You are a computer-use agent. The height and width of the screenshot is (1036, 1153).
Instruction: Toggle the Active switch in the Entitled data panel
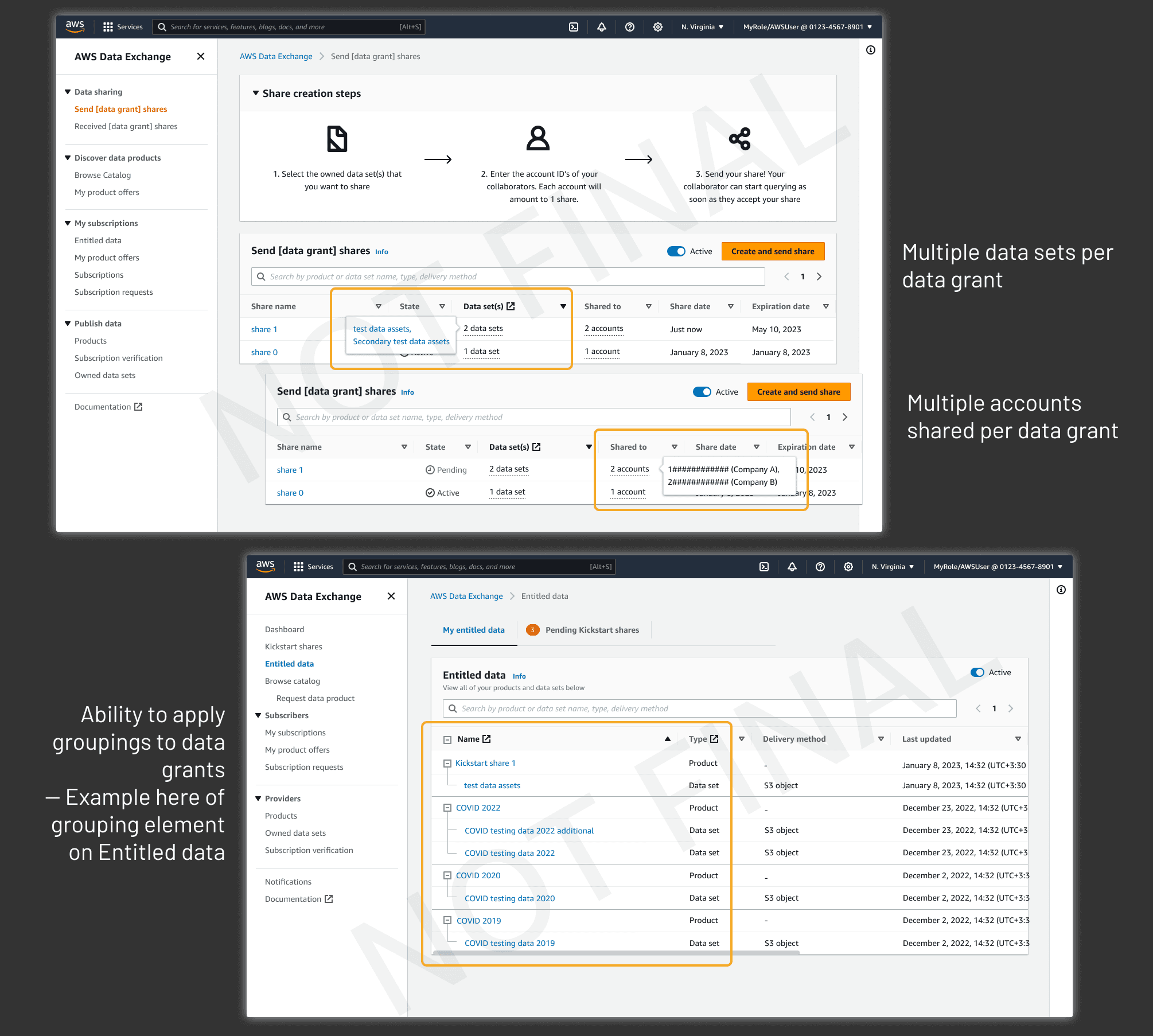pos(977,672)
